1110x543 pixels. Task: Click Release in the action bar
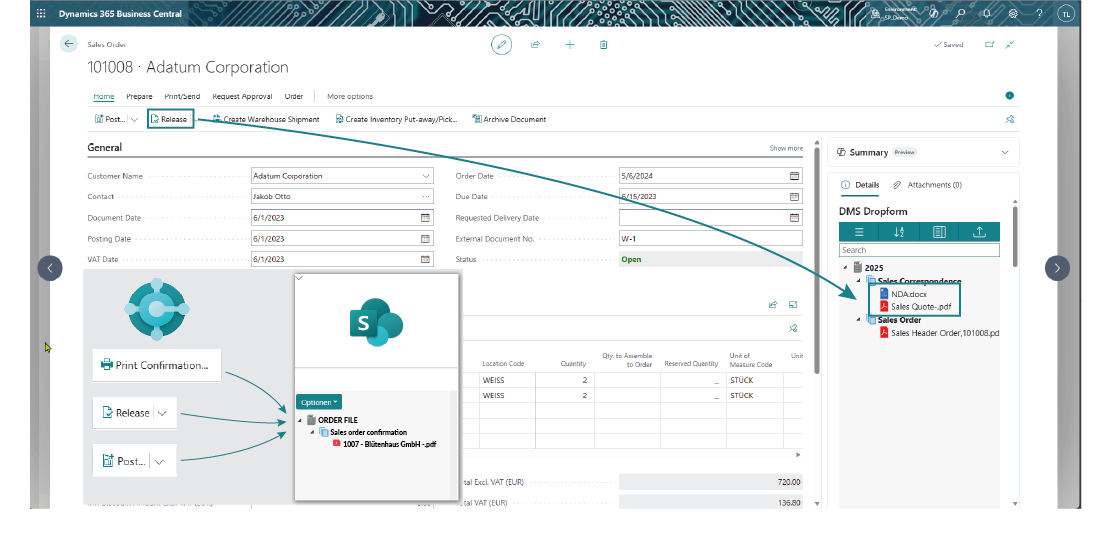point(171,119)
